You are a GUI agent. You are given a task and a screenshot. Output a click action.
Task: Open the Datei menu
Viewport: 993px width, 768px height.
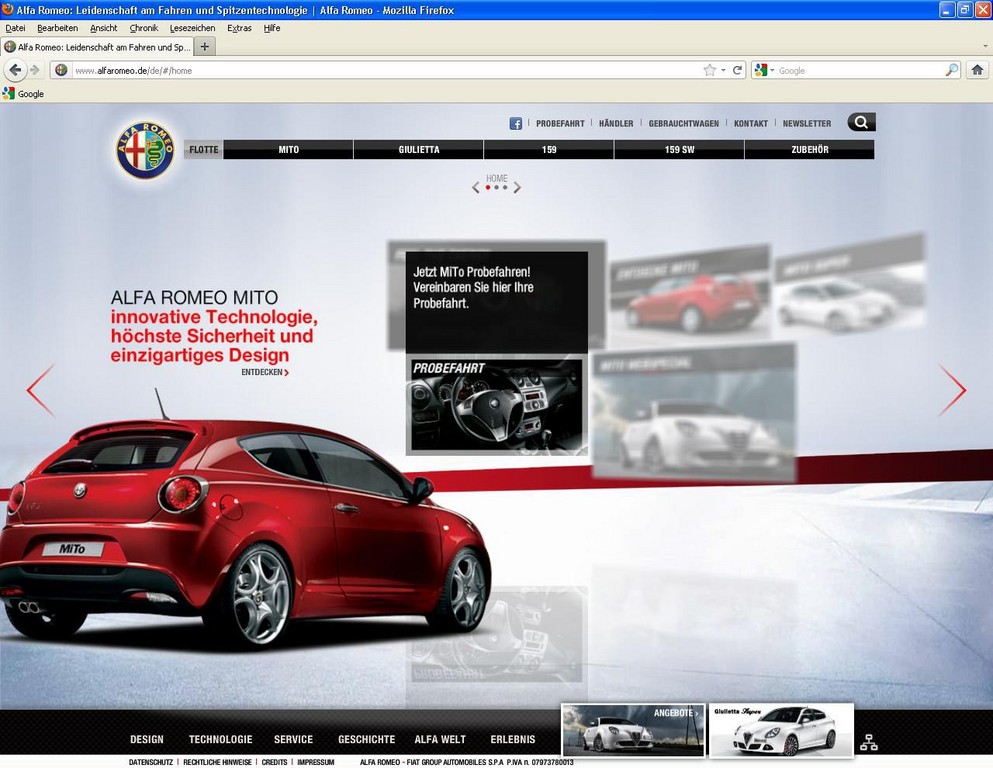tap(15, 28)
